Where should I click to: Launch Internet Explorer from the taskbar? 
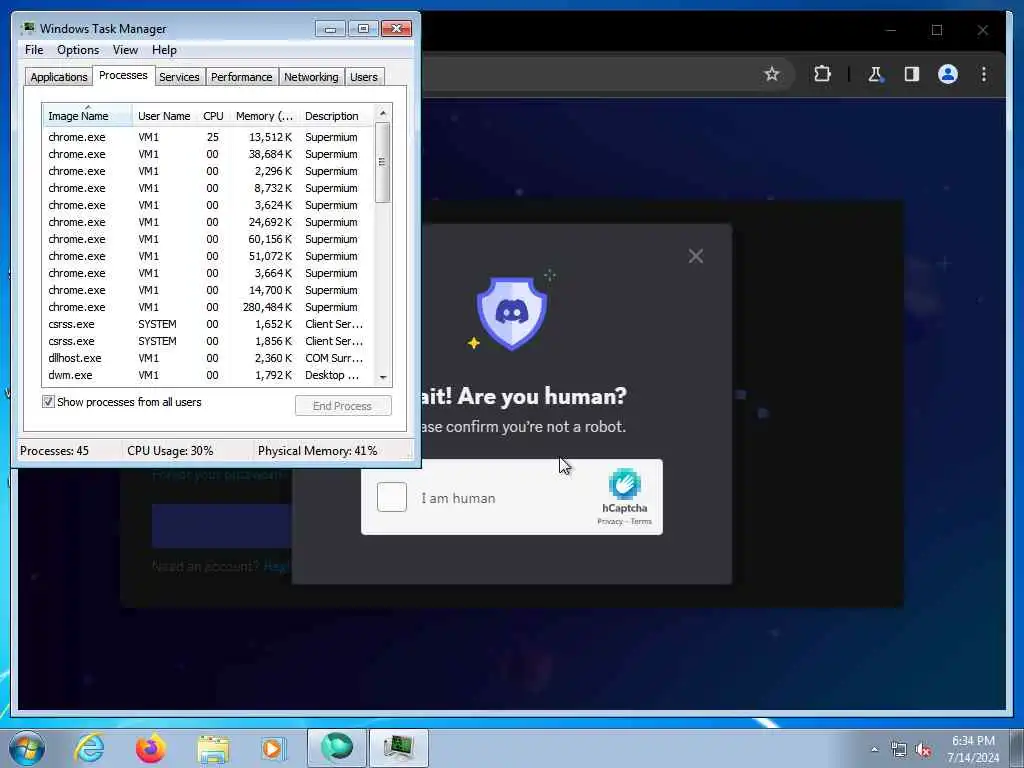(89, 748)
